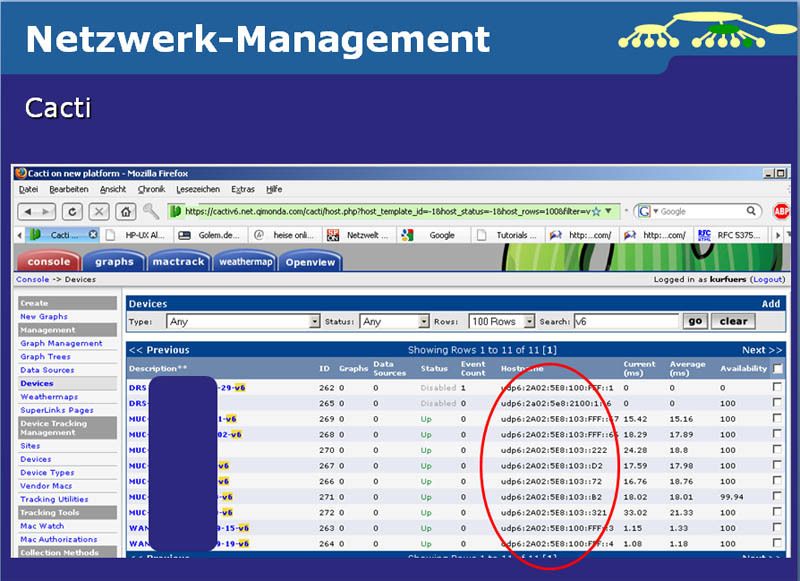Toggle the select-all checkbox in the Devices header
This screenshot has height=581, width=800.
coord(777,368)
